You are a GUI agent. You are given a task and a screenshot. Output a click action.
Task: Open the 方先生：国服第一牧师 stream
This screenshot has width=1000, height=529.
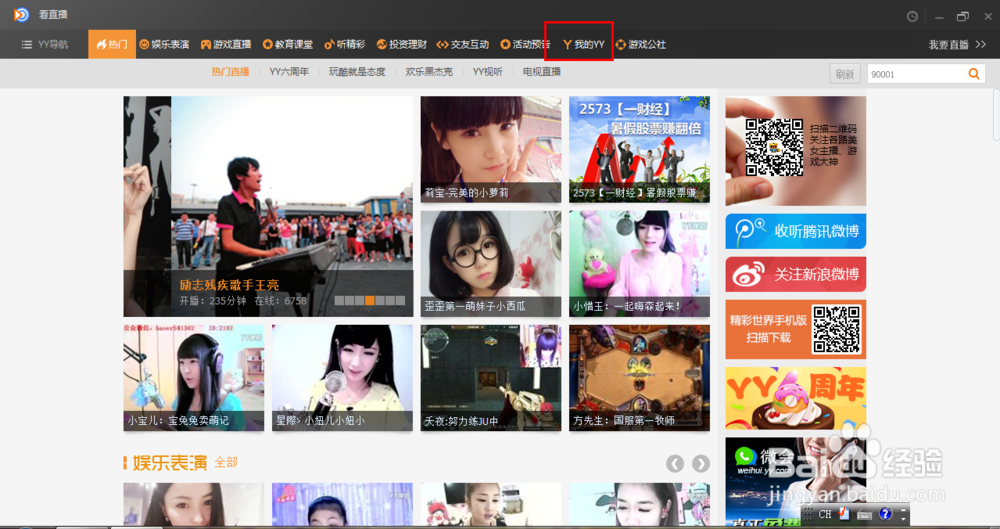tap(639, 378)
